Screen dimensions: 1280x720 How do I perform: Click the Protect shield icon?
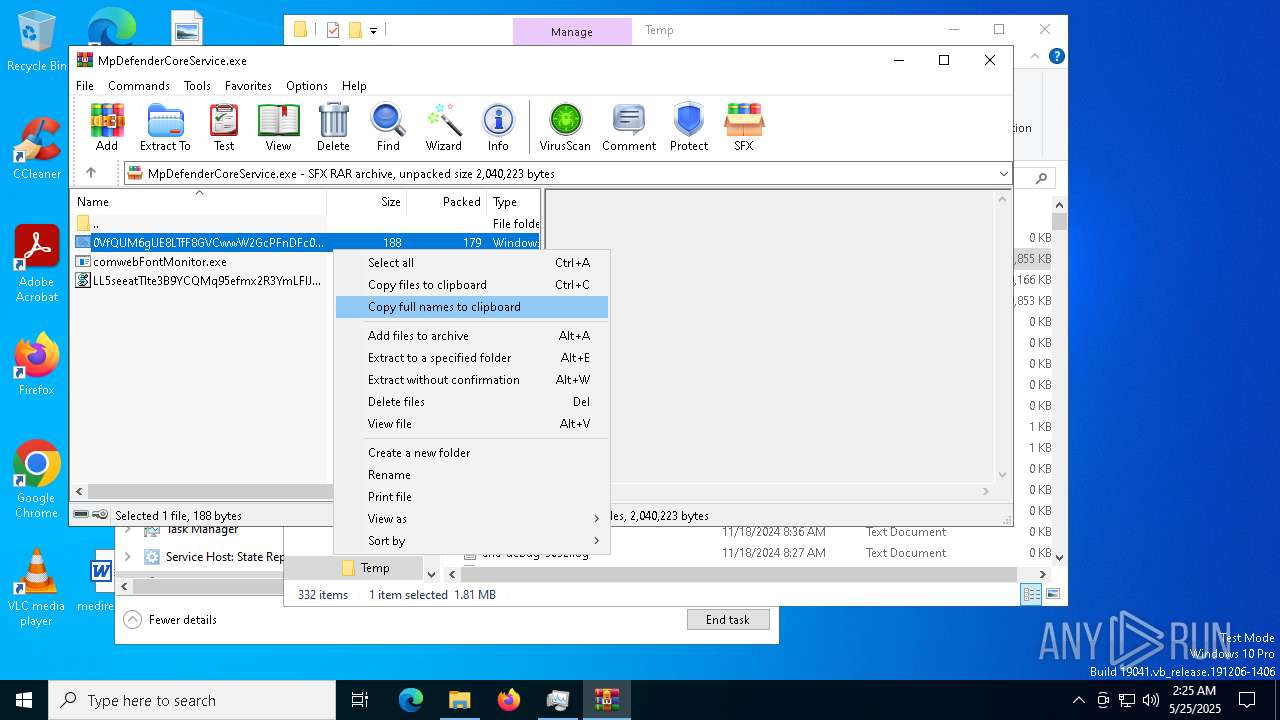(689, 127)
